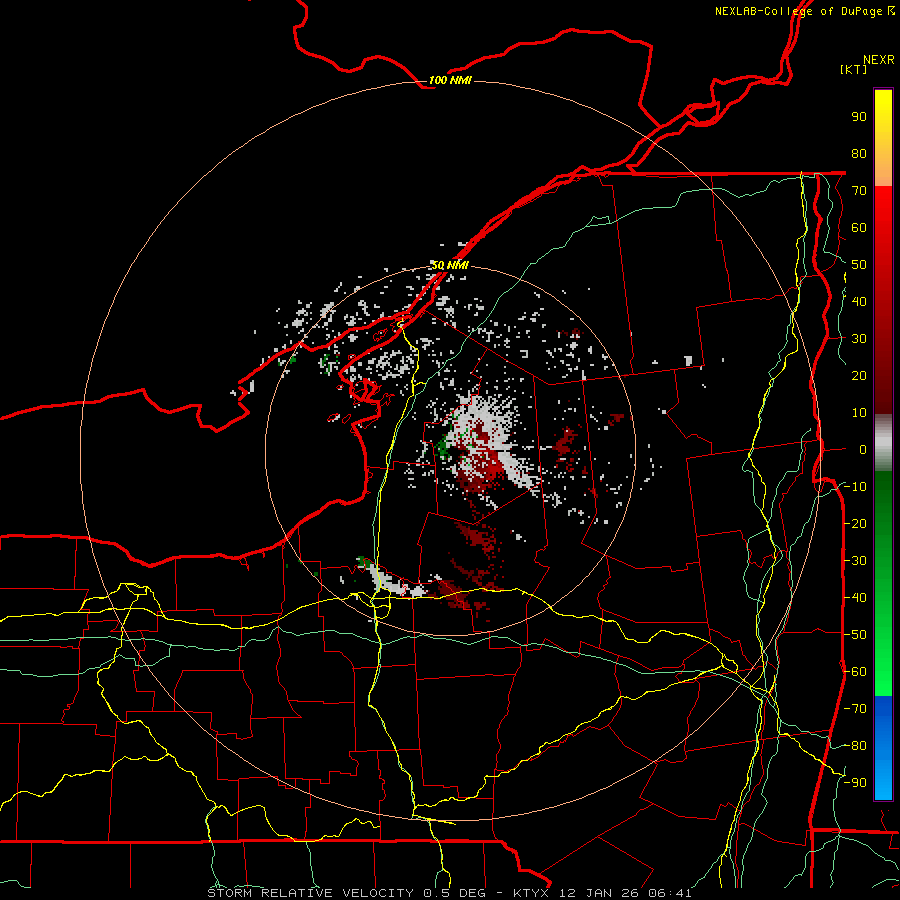Click the 0 value on color scale
Viewport: 900px width, 900px height.
(863, 449)
